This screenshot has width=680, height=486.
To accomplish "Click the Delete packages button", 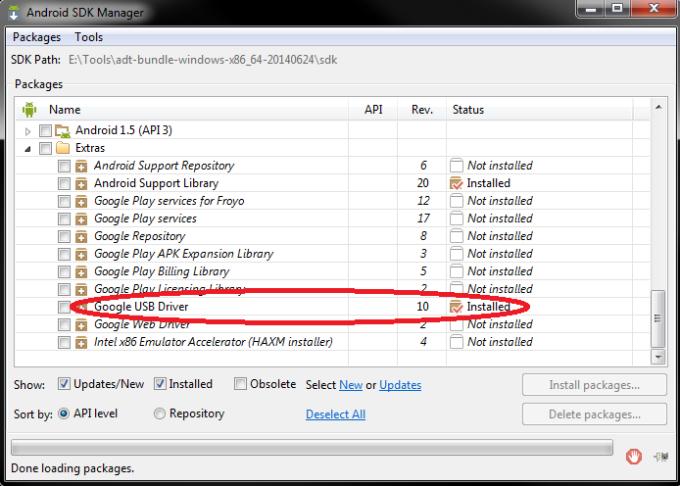I will pos(594,414).
